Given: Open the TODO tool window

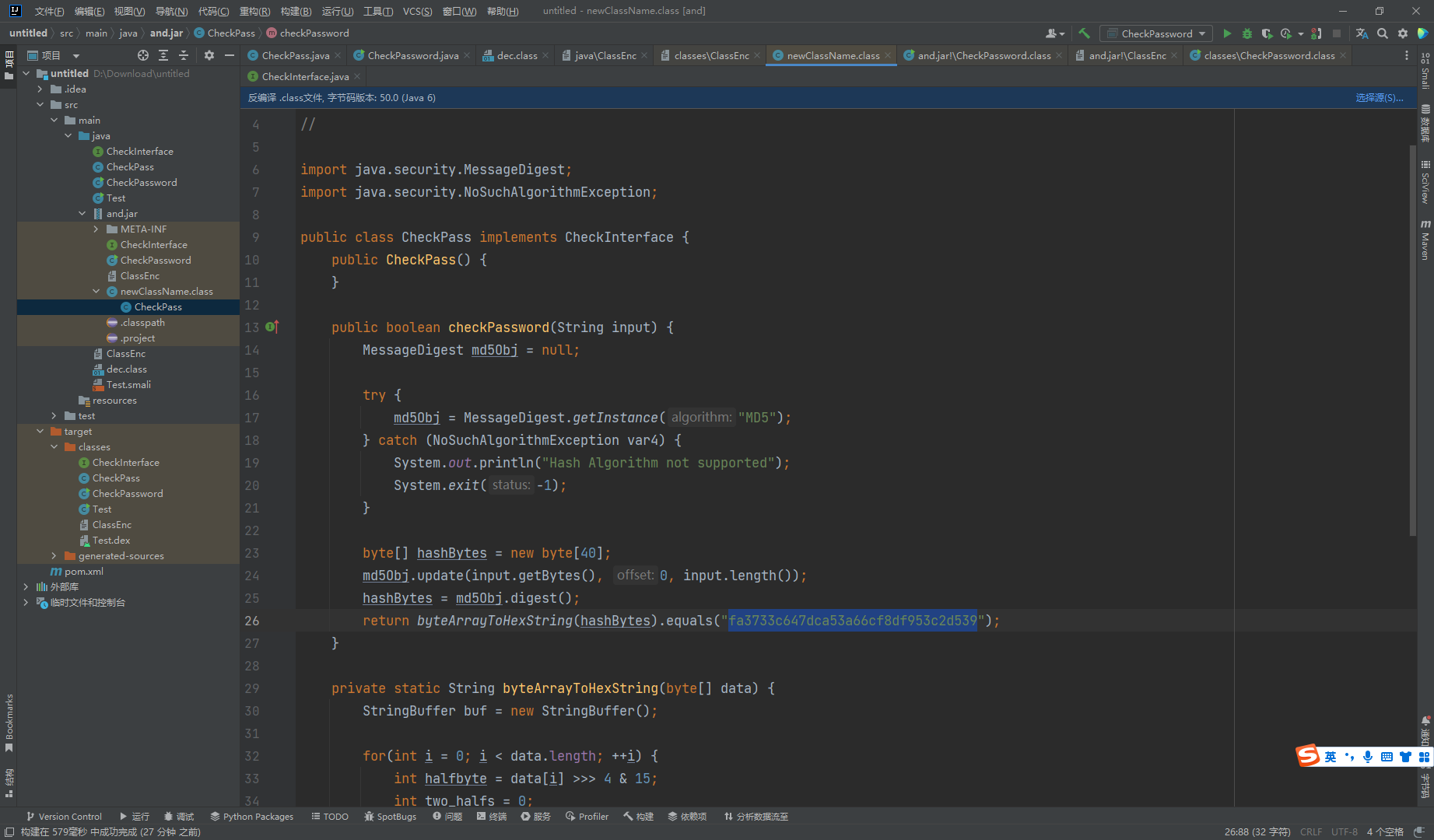Looking at the screenshot, I should coord(330,816).
